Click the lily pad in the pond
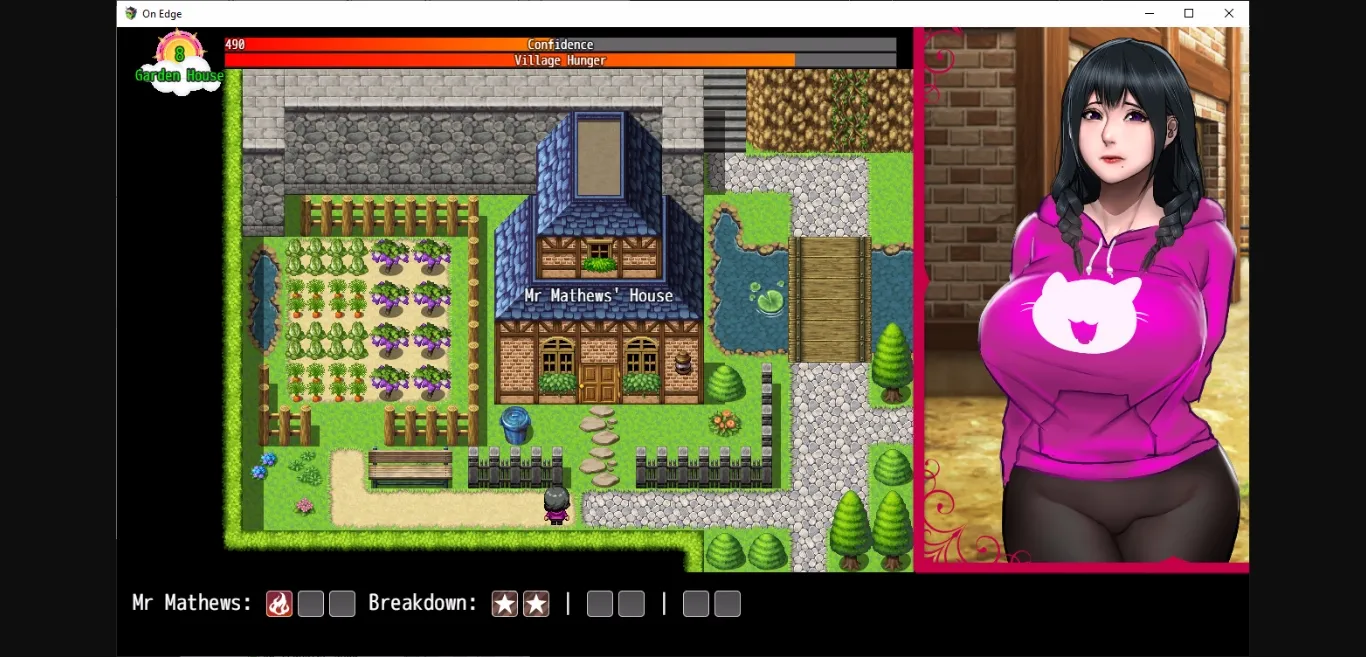Screen dimensions: 1366x657 767,297
